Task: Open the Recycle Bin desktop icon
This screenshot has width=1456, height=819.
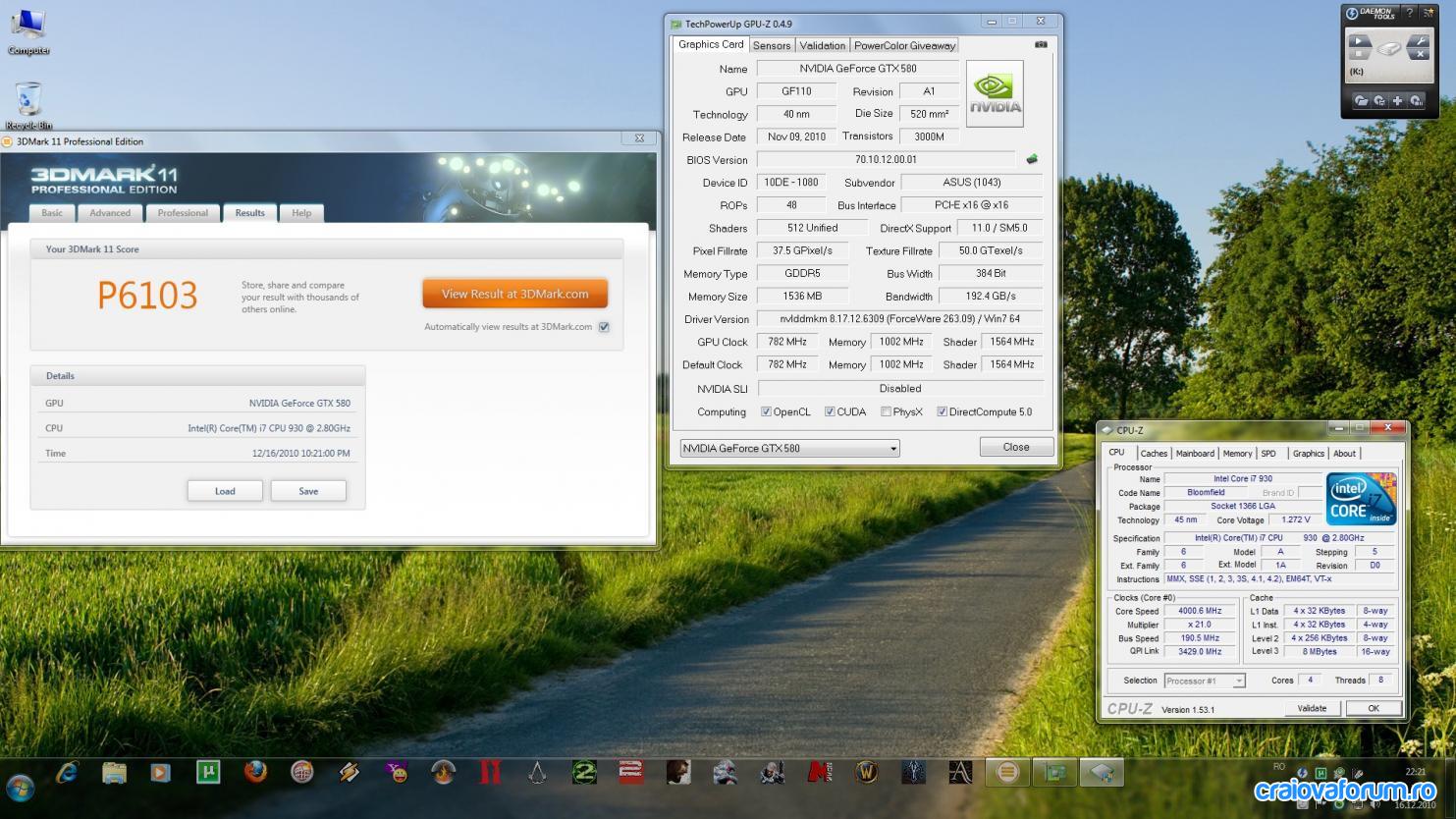Action: coord(28,106)
